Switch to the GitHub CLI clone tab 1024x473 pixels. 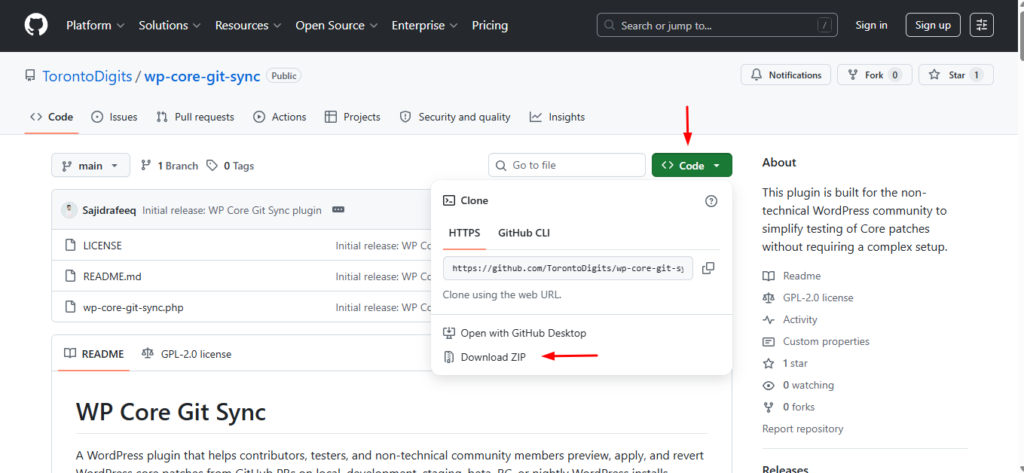click(524, 233)
